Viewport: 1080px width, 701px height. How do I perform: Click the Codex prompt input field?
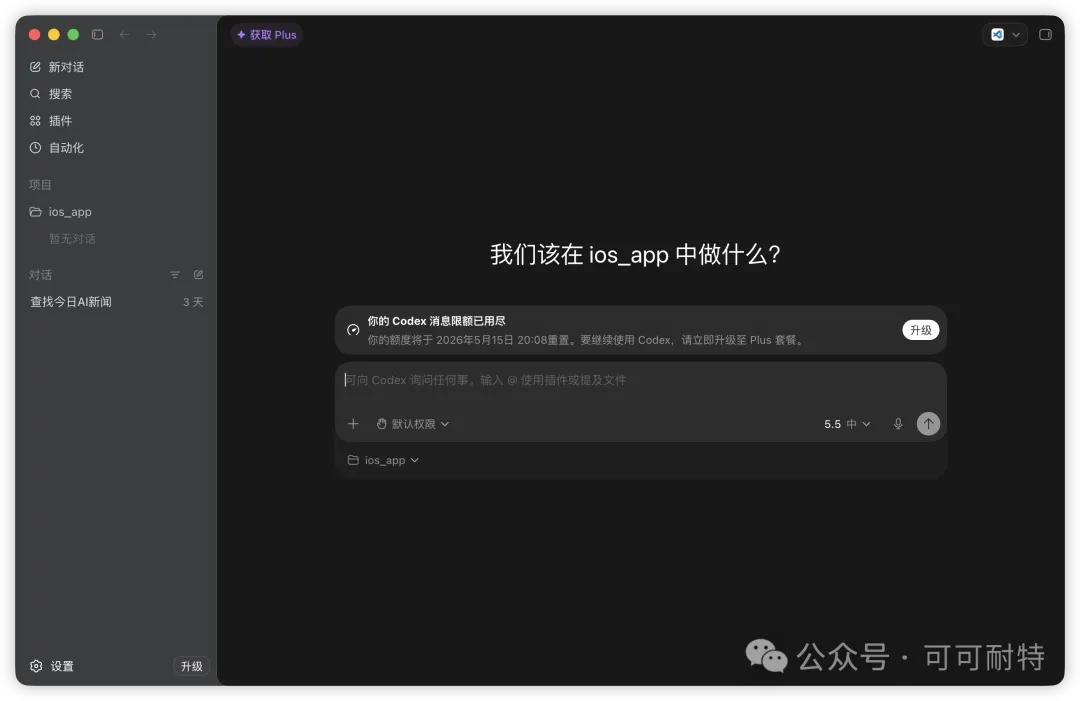(x=641, y=380)
